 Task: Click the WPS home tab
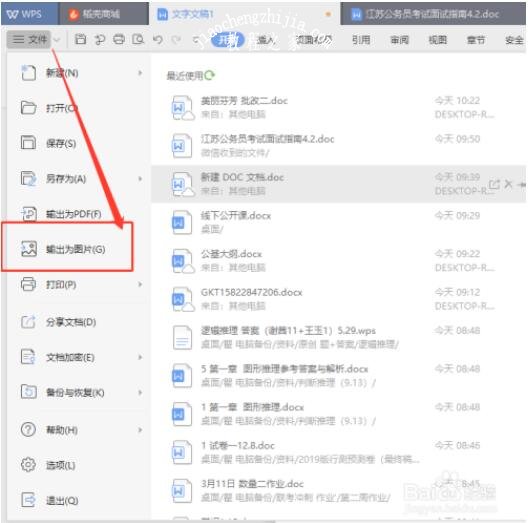(30, 14)
